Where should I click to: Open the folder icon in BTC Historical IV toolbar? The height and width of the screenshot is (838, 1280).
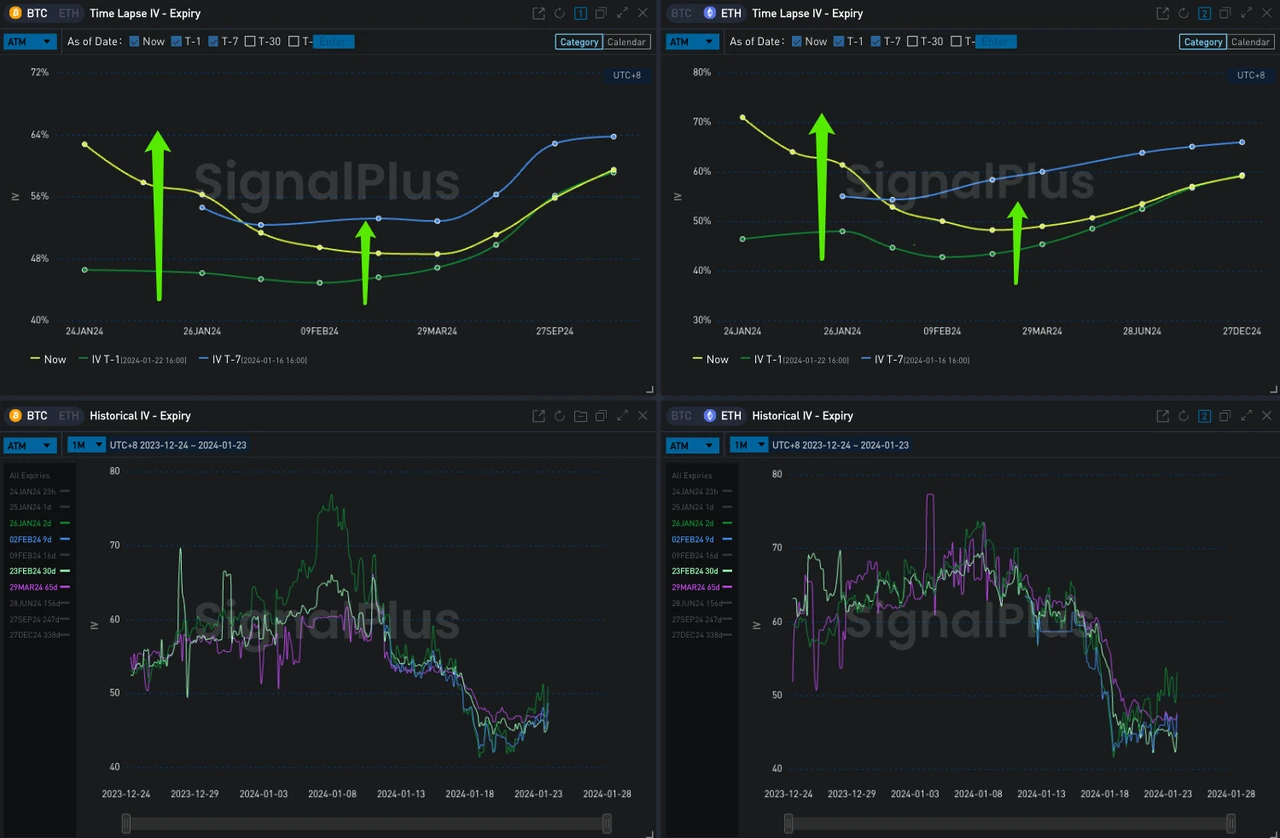580,415
